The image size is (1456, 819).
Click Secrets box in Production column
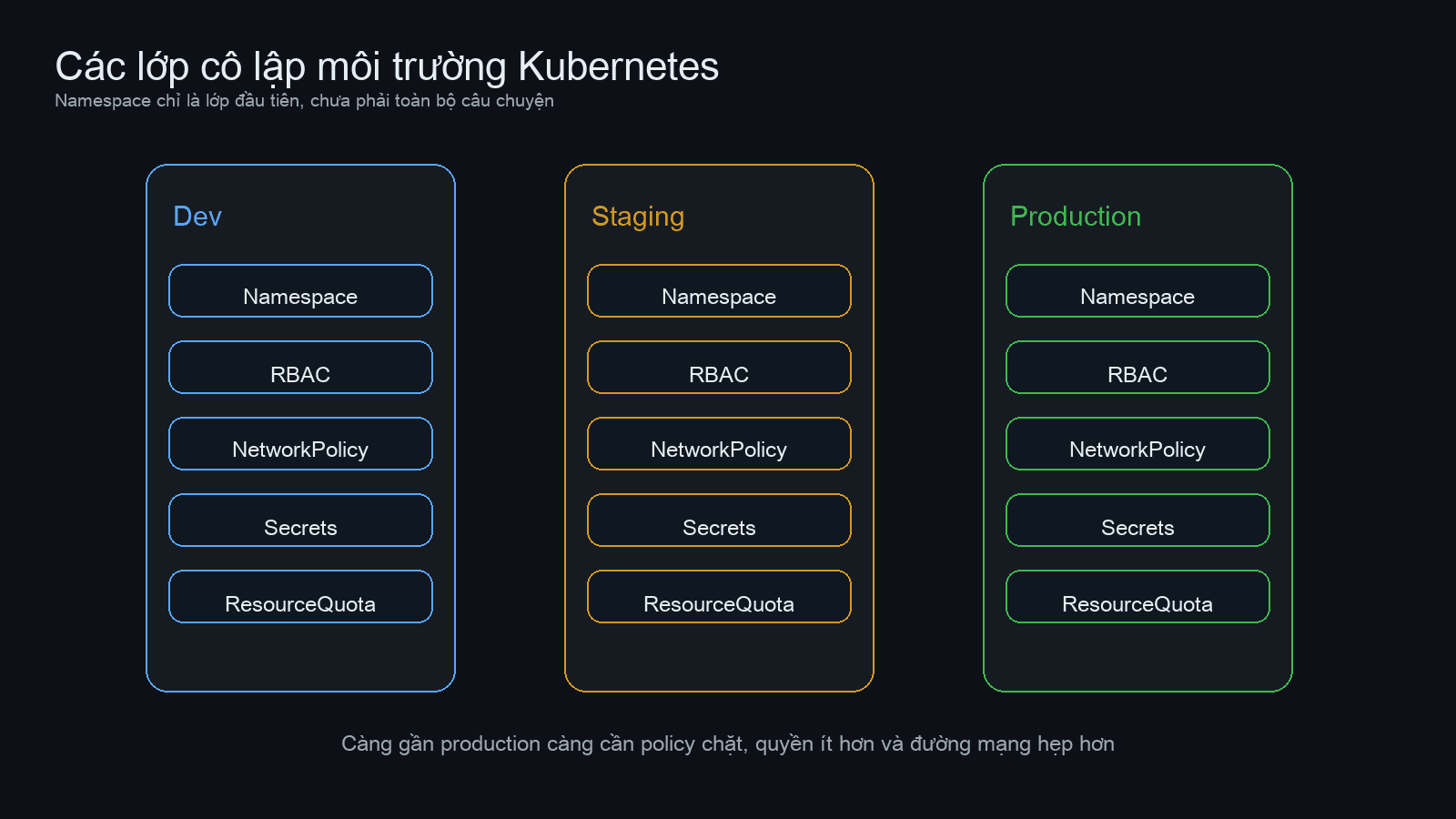click(x=1137, y=521)
